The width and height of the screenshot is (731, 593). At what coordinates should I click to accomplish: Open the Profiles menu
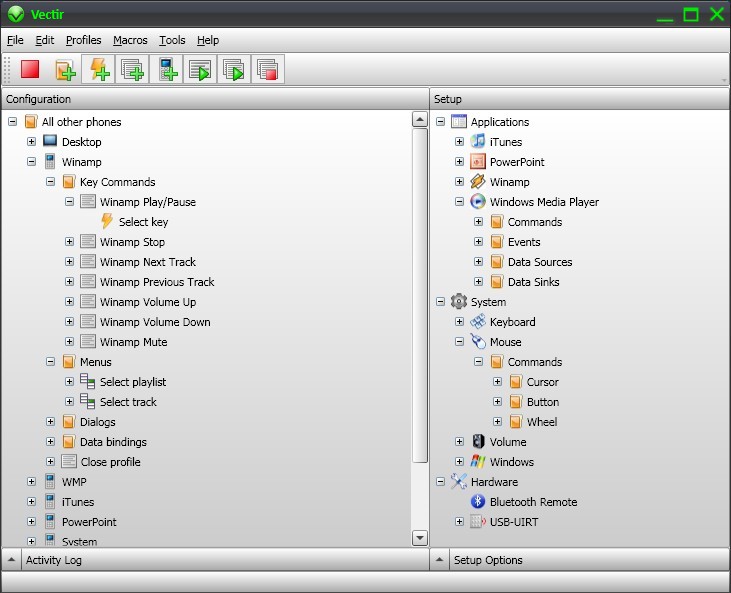tap(83, 40)
